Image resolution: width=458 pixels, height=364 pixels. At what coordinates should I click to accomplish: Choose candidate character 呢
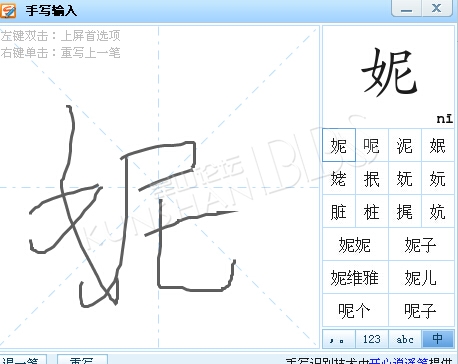tap(372, 145)
